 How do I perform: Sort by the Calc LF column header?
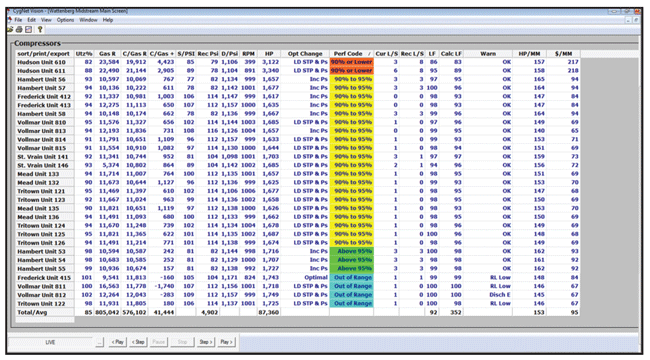pyautogui.click(x=451, y=54)
